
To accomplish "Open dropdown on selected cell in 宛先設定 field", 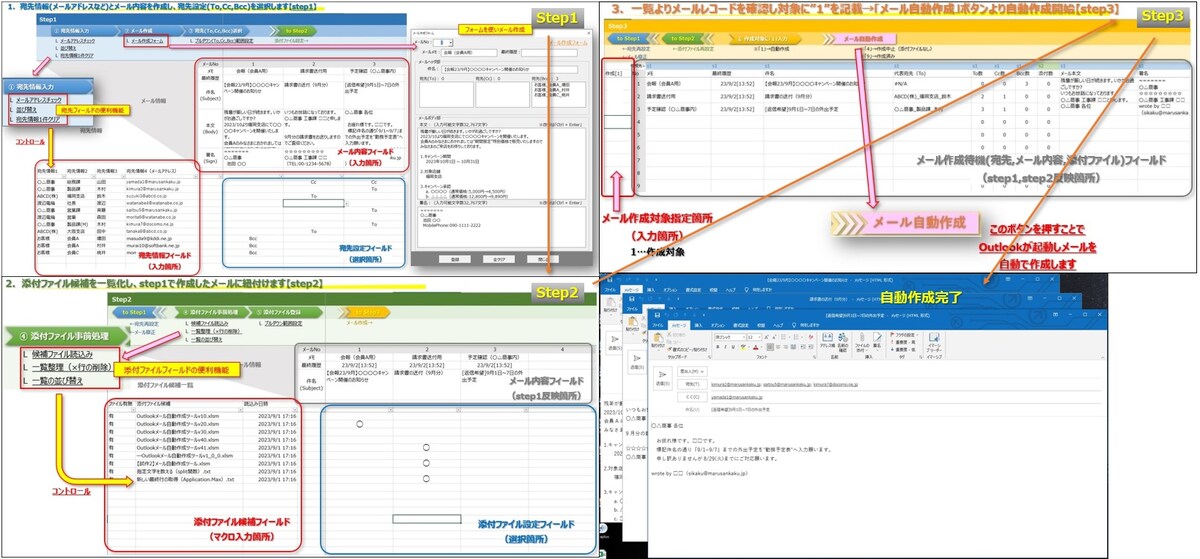I will coord(347,204).
